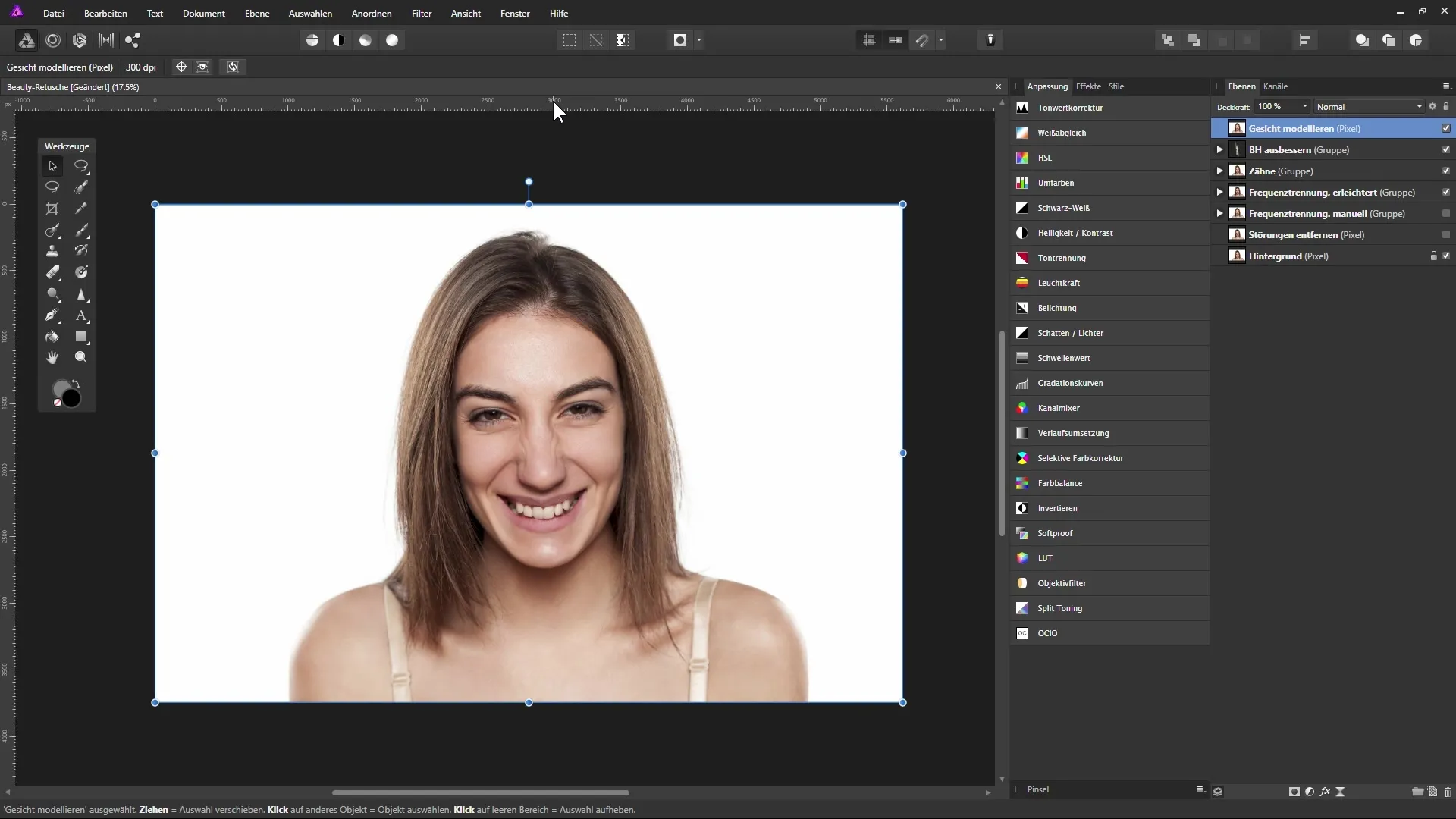Viewport: 1456px width, 819px height.
Task: Select the Flood Fill bucket tool
Action: 52,337
